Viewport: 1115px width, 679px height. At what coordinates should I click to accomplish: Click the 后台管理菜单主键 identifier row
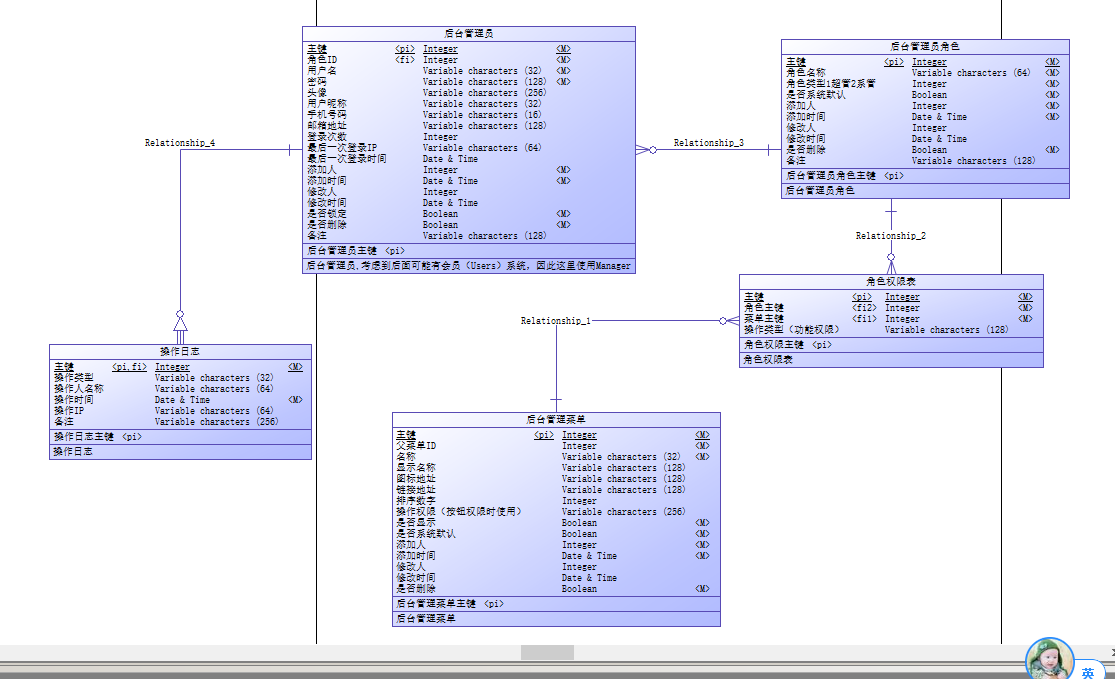coord(556,604)
